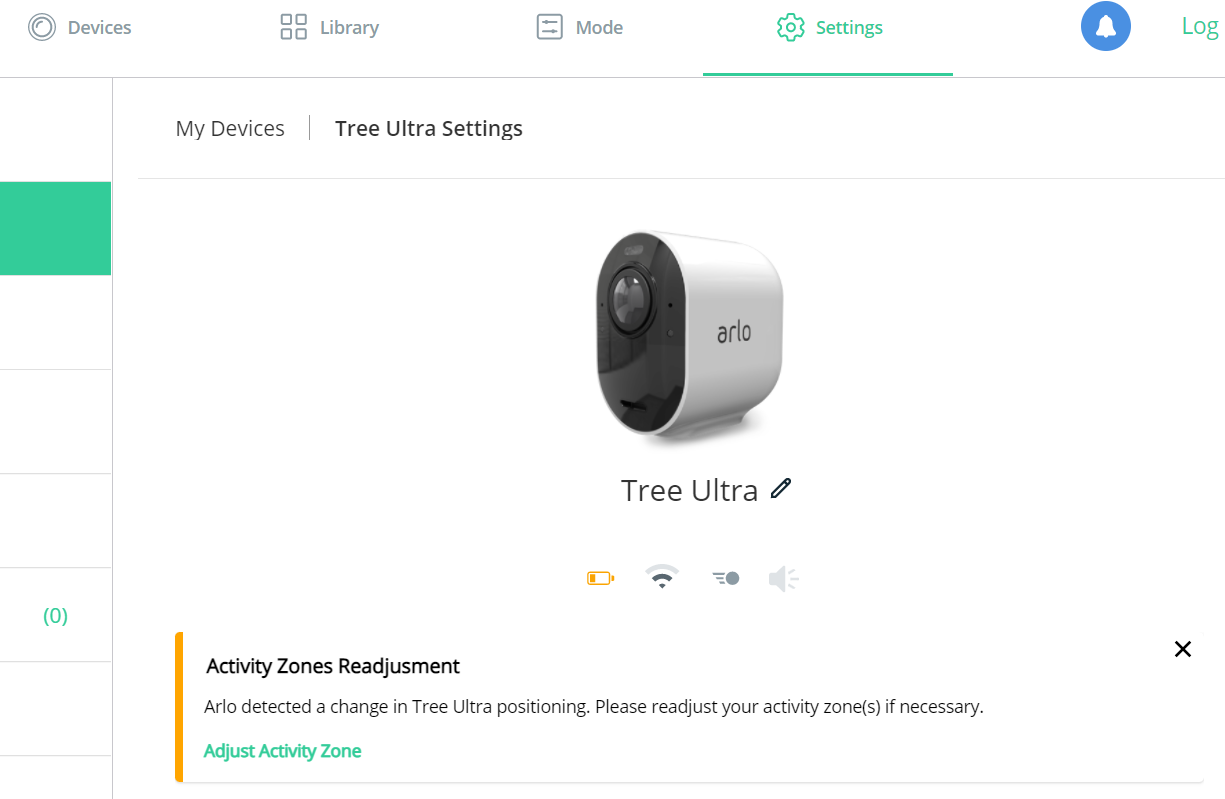Image resolution: width=1225 pixels, height=799 pixels.
Task: View the WiFi signal strength icon
Action: coord(662,577)
